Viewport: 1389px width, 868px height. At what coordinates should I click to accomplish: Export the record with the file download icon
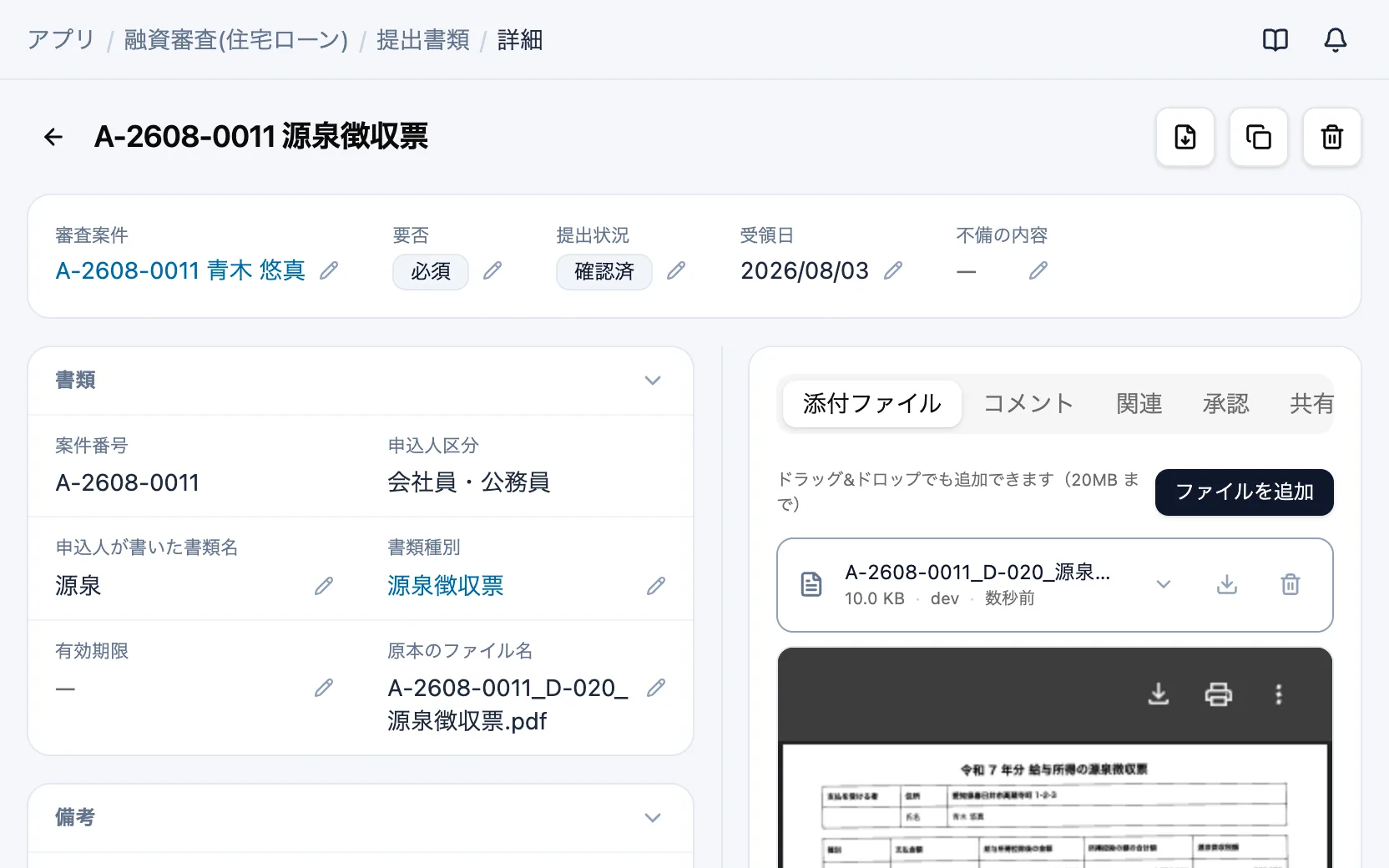[1185, 137]
